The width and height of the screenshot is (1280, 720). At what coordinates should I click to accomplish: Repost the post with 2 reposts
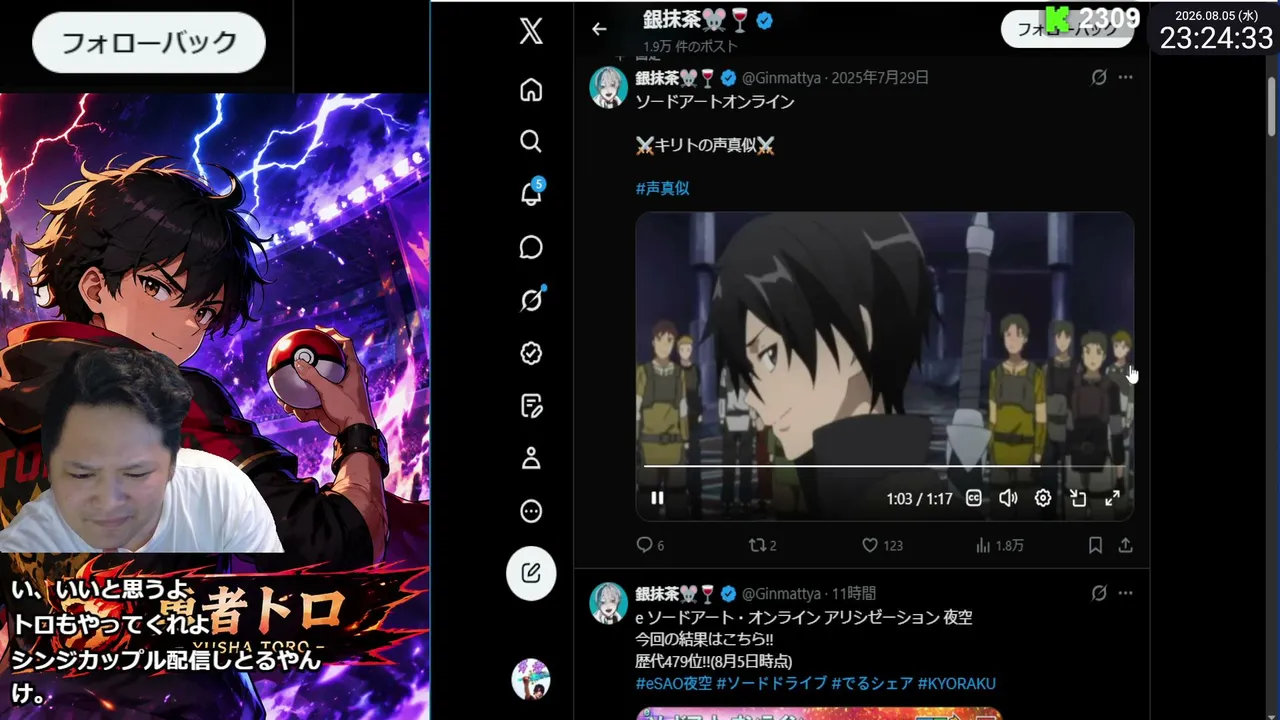763,545
